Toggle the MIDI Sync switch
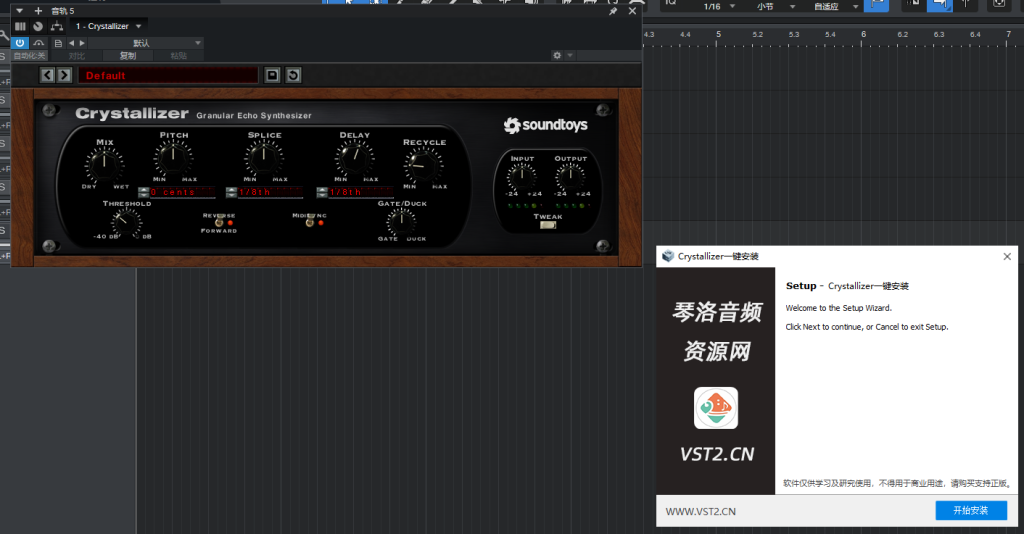Image resolution: width=1024 pixels, height=534 pixels. [309, 223]
